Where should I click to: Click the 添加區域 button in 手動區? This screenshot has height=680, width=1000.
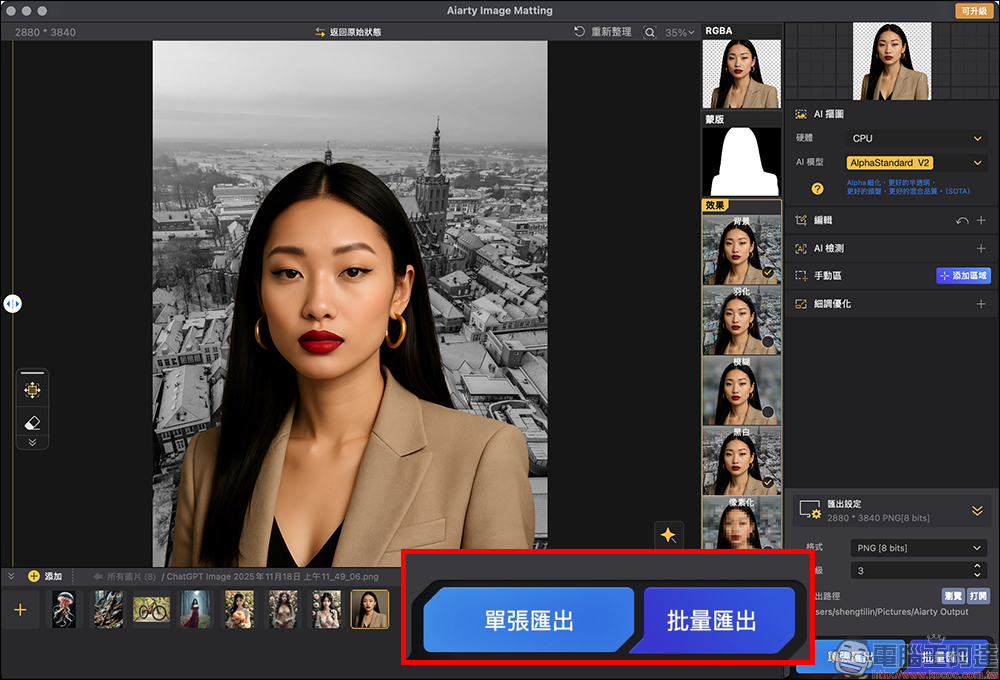tap(963, 275)
